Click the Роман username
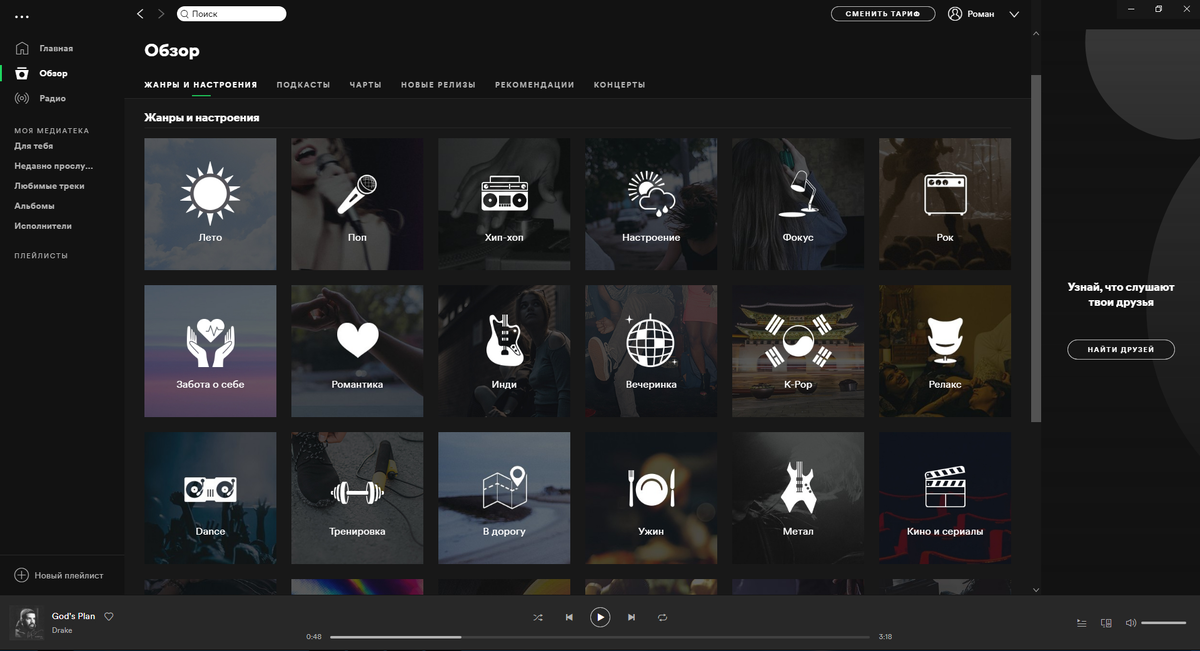 [x=981, y=14]
